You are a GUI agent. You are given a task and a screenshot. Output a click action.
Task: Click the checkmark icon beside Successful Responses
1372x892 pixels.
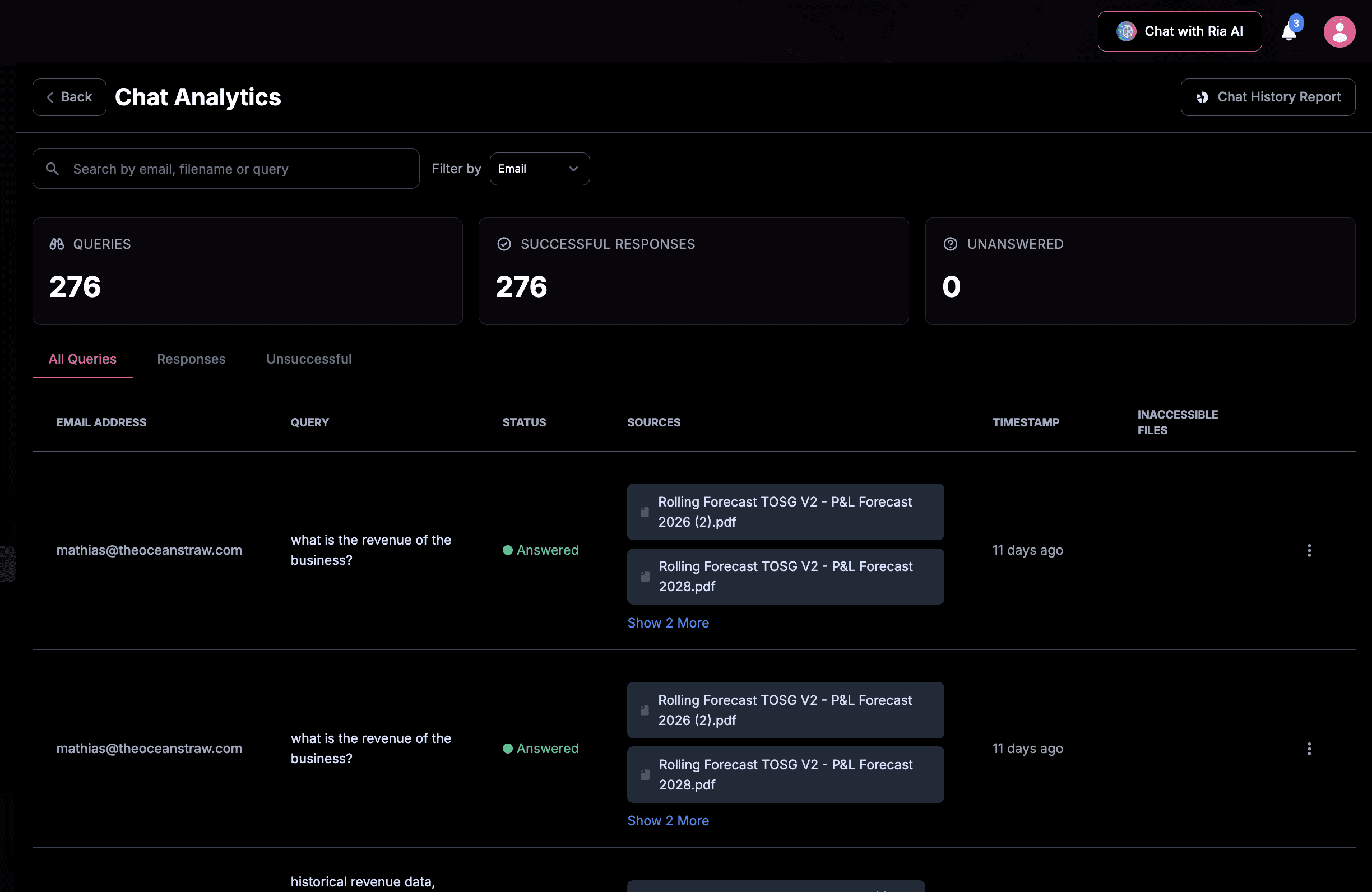pos(504,244)
